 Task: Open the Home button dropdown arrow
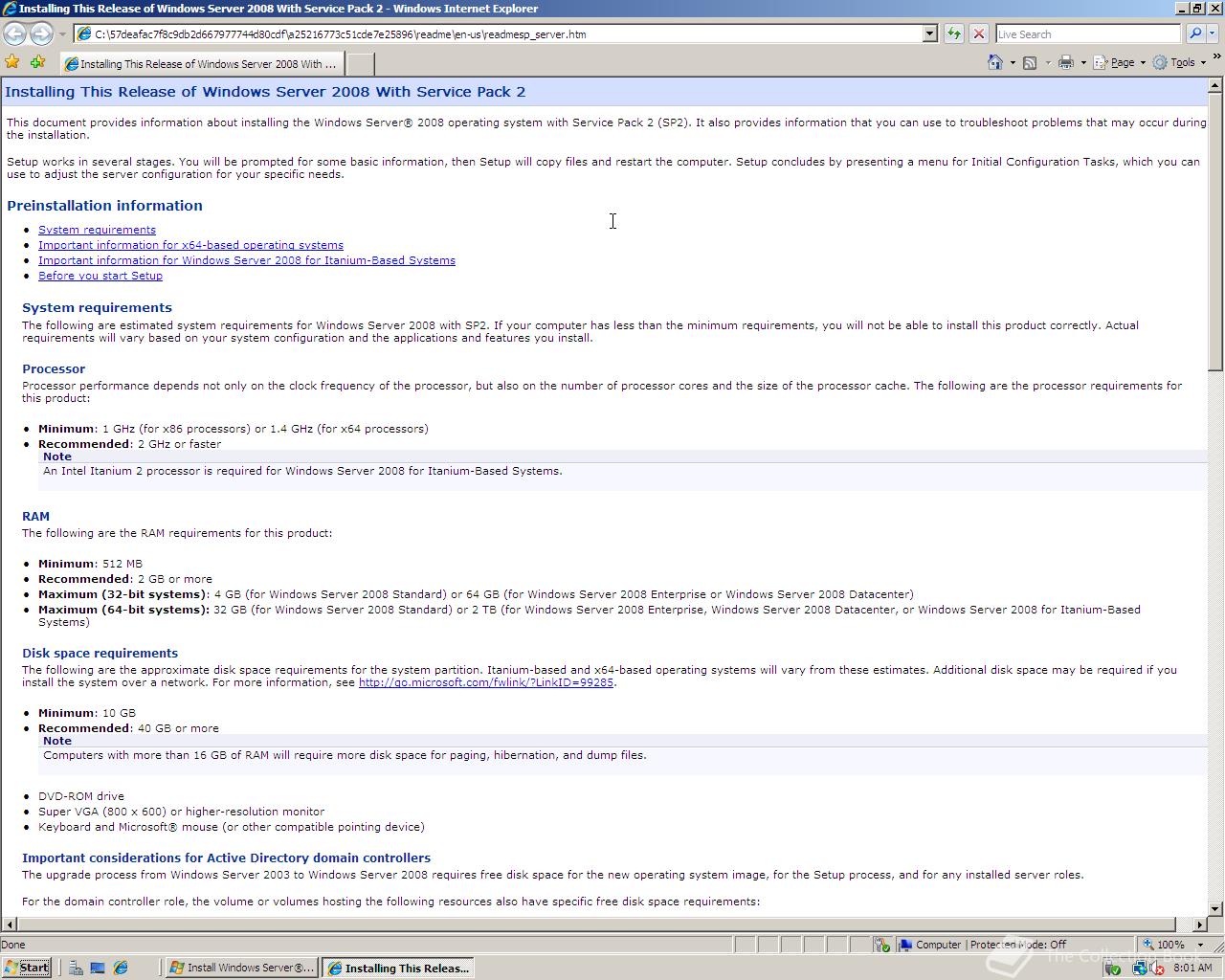[x=1013, y=62]
